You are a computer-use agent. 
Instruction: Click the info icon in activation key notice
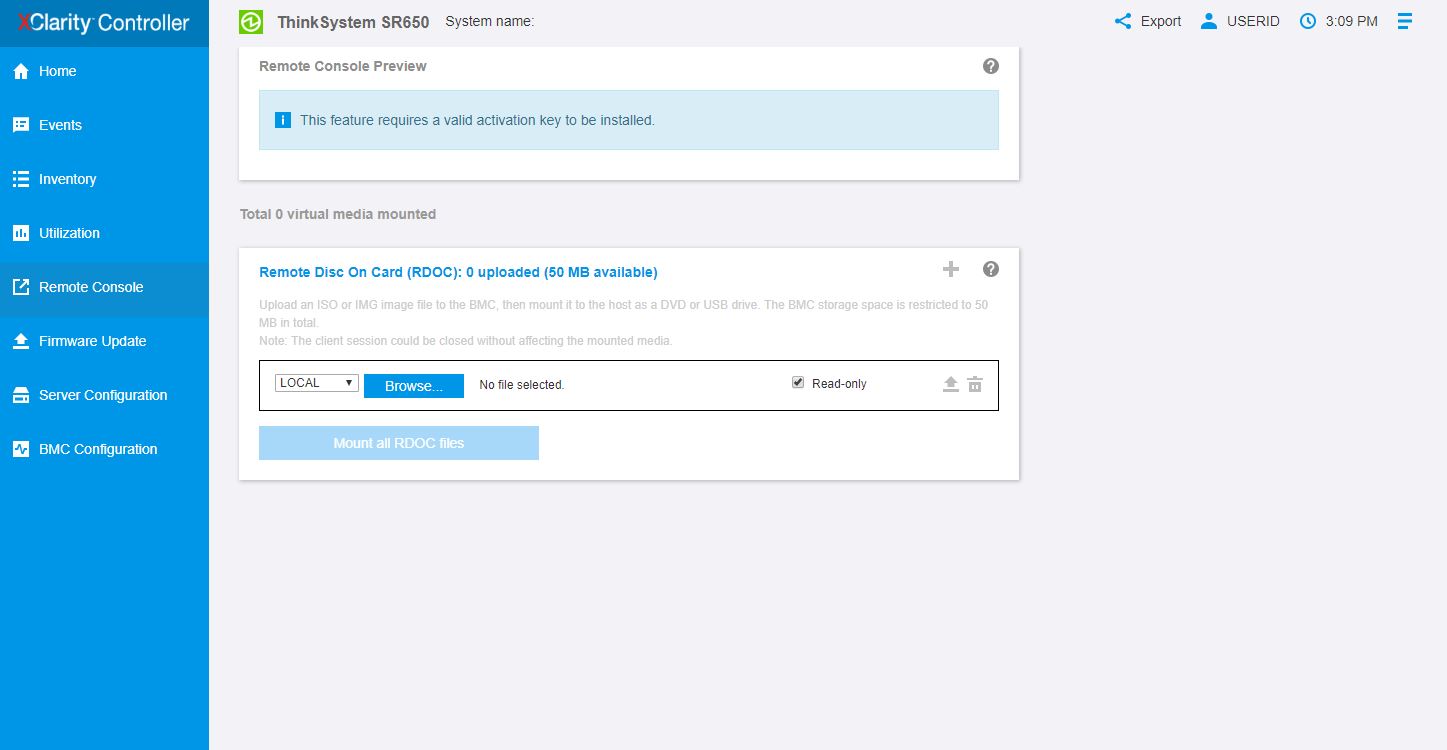point(283,120)
